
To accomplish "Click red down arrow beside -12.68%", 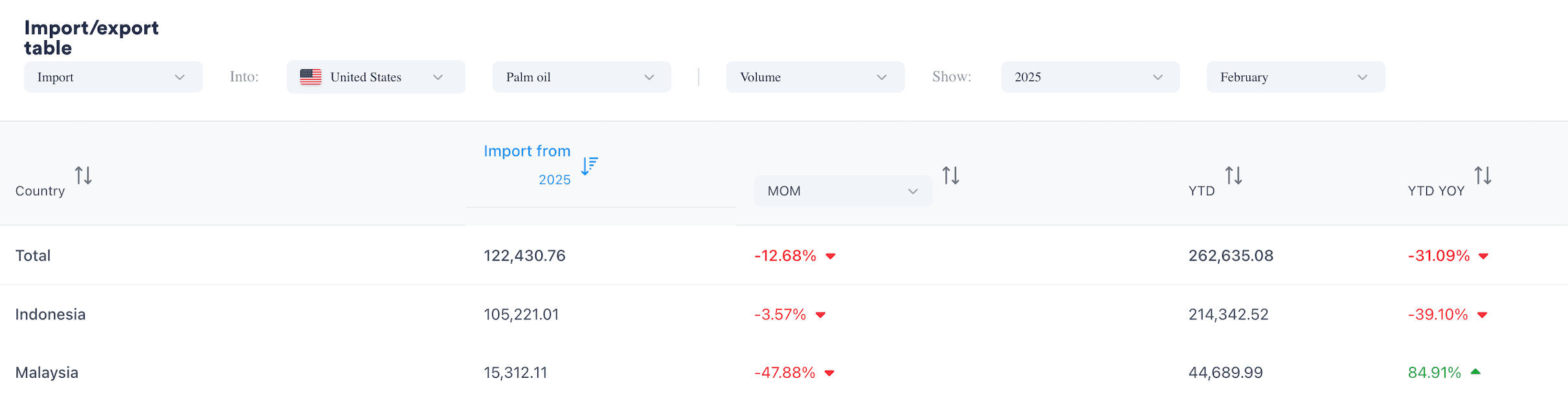I will 831,257.
